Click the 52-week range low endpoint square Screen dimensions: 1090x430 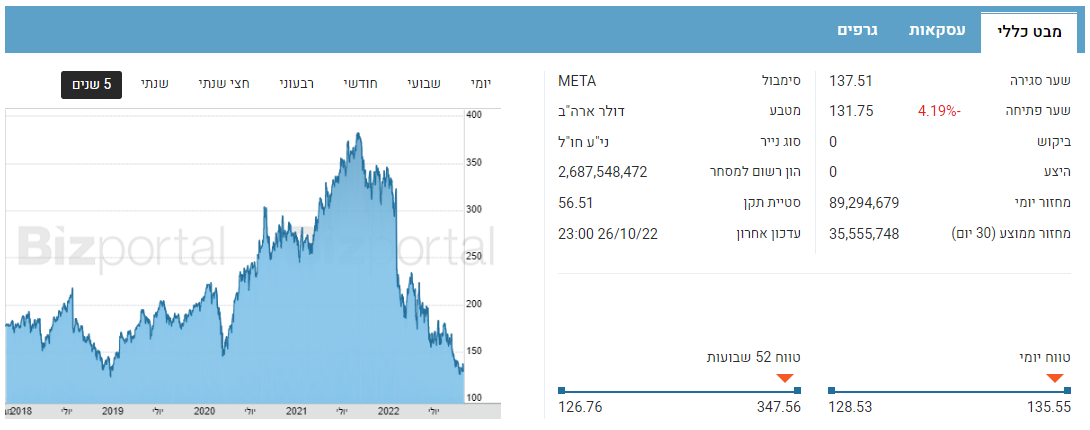pyautogui.click(x=562, y=390)
